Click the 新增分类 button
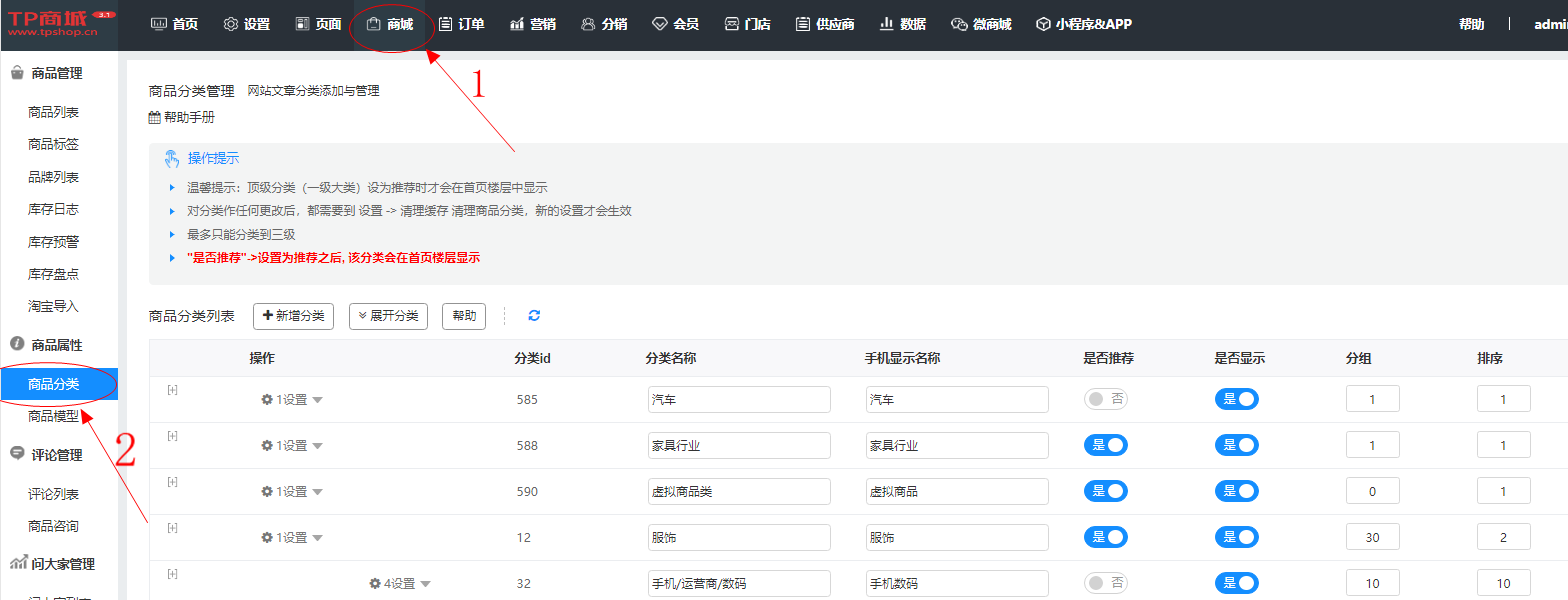1568x600 pixels. click(x=293, y=316)
